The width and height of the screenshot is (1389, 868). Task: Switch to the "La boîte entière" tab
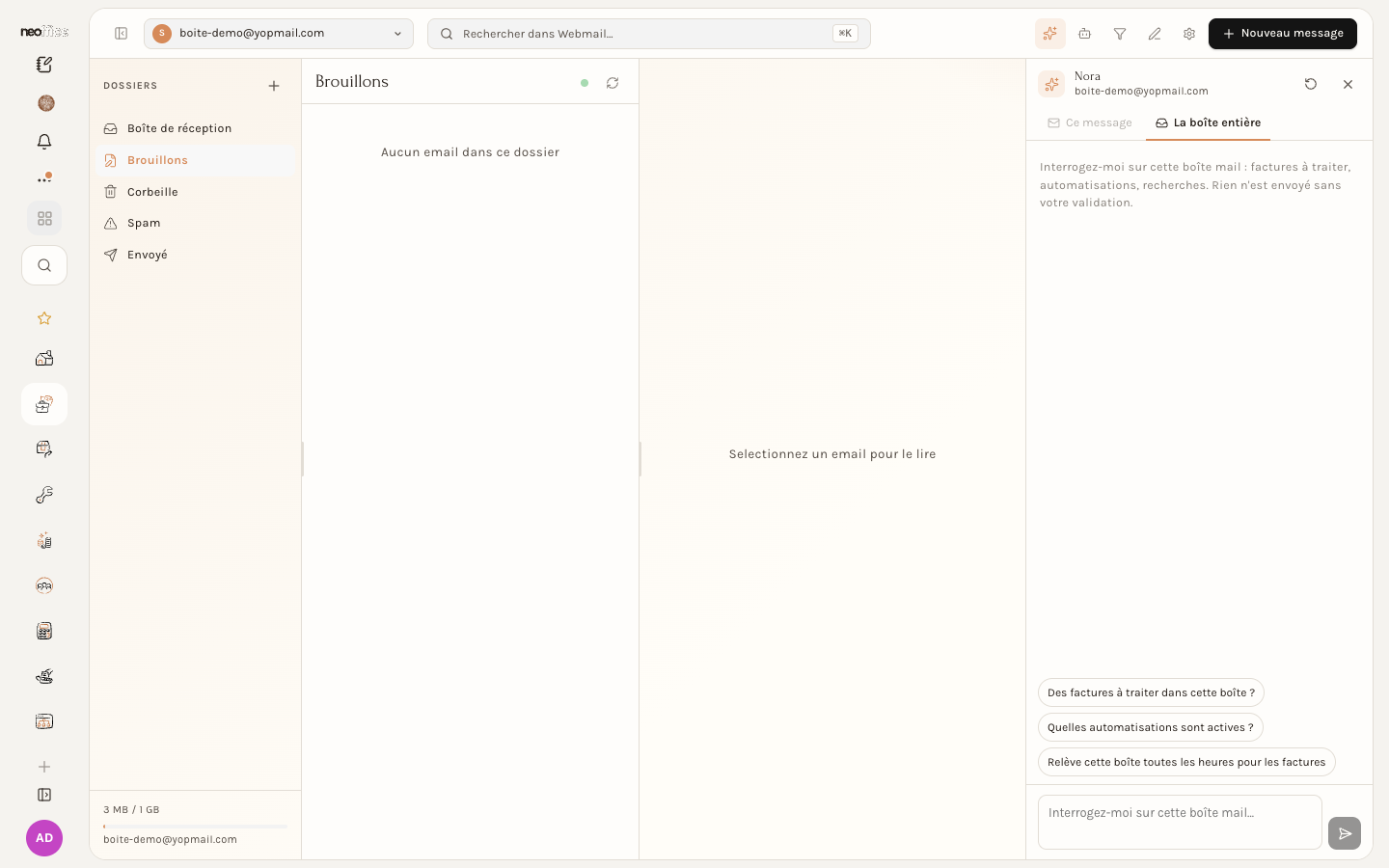[1208, 123]
